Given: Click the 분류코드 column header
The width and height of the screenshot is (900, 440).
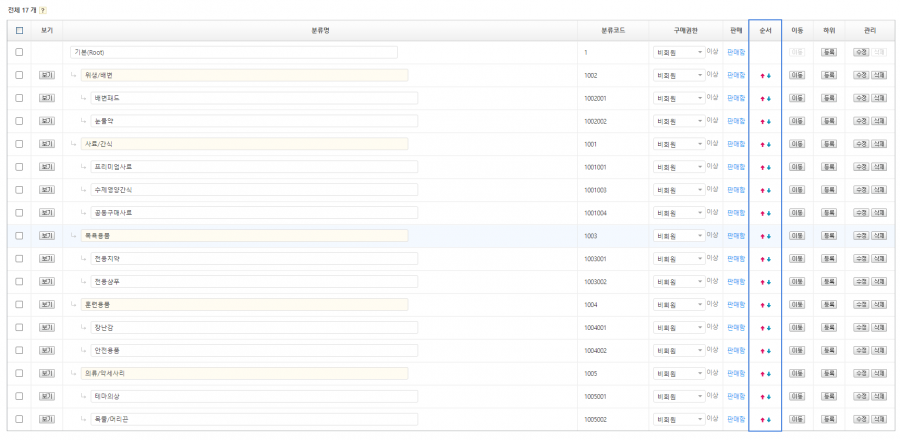Looking at the screenshot, I should pos(614,30).
